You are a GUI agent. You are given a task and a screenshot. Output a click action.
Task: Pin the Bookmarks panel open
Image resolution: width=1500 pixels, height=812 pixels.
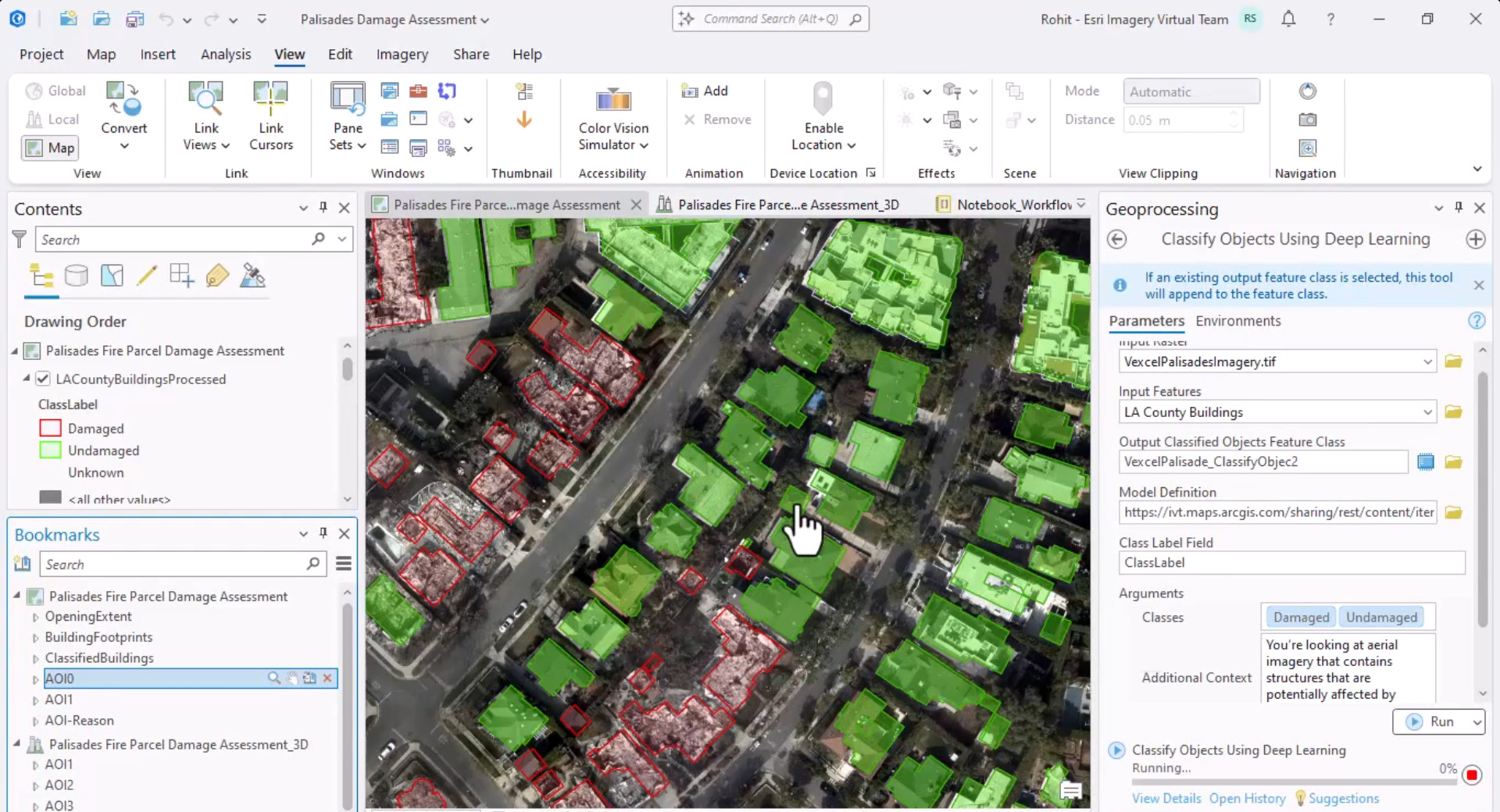tap(323, 533)
